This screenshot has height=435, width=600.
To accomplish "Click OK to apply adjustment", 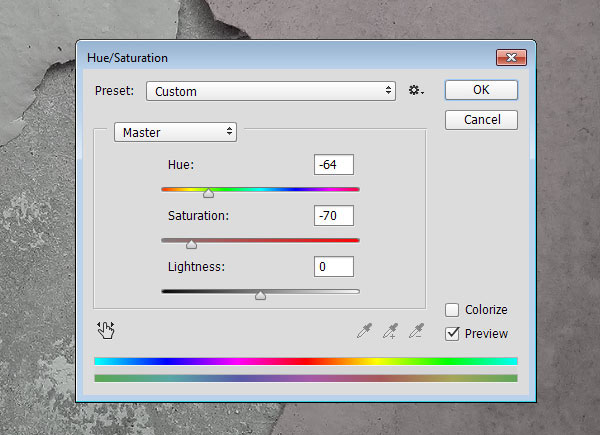I will tap(481, 90).
